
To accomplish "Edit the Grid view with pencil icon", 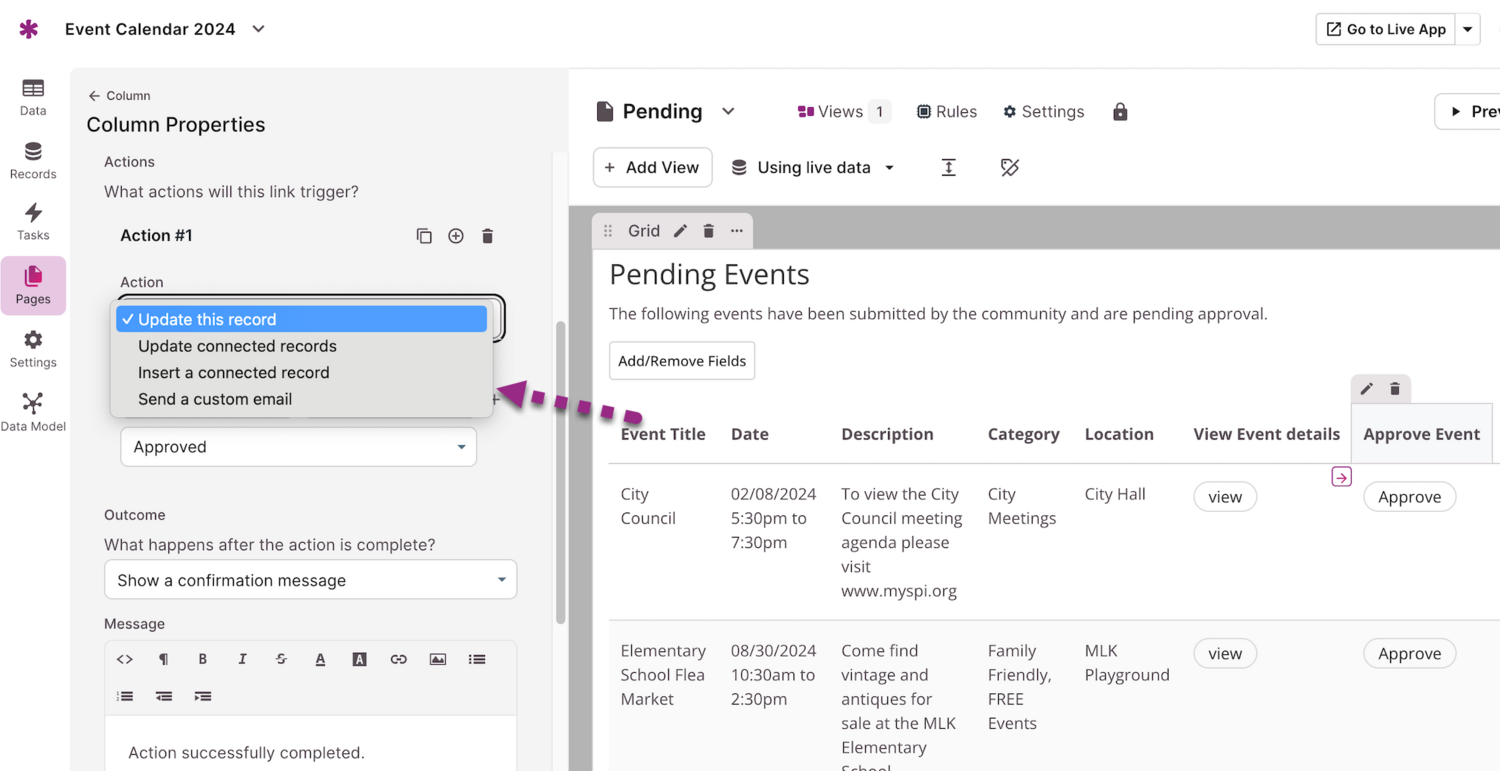I will 680,231.
